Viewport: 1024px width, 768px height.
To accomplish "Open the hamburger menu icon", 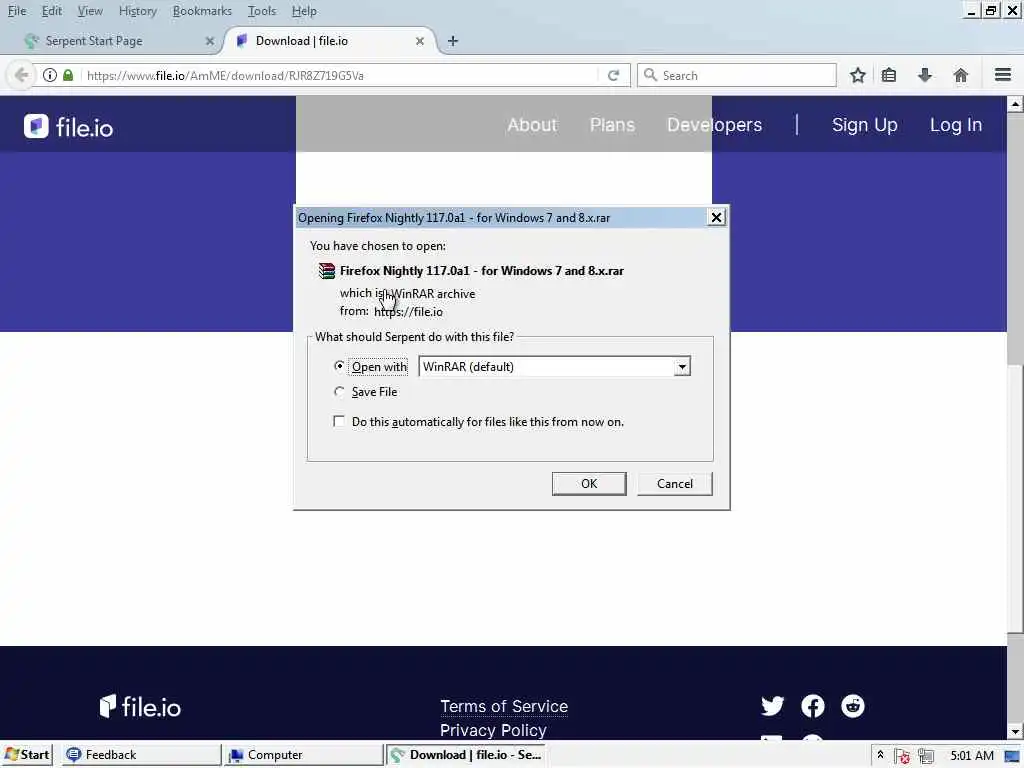I will tap(1003, 75).
